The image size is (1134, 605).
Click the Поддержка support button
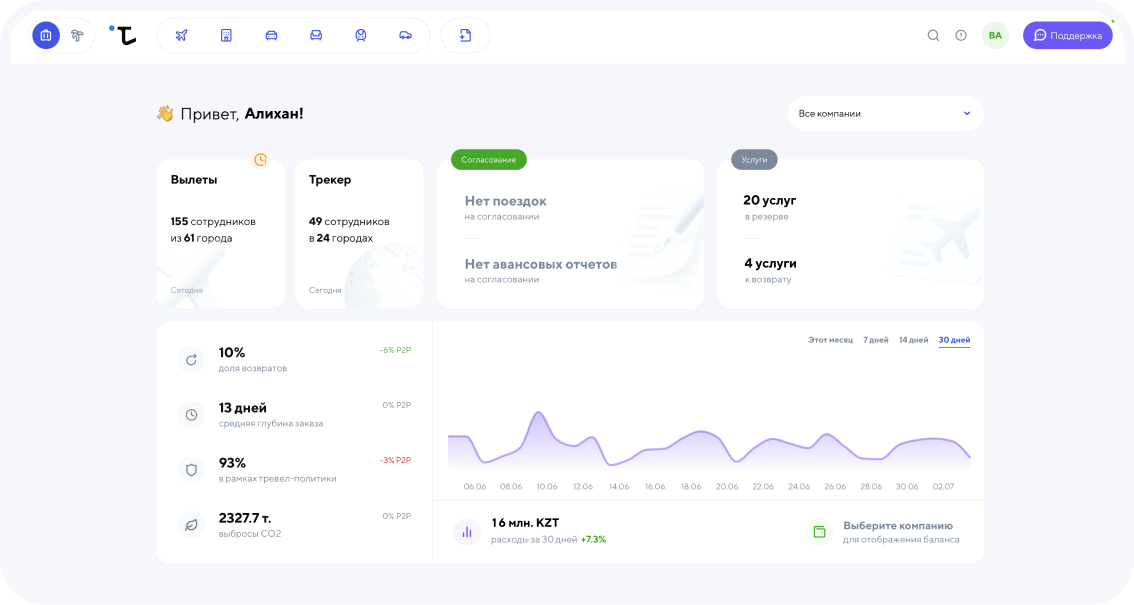pyautogui.click(x=1067, y=35)
